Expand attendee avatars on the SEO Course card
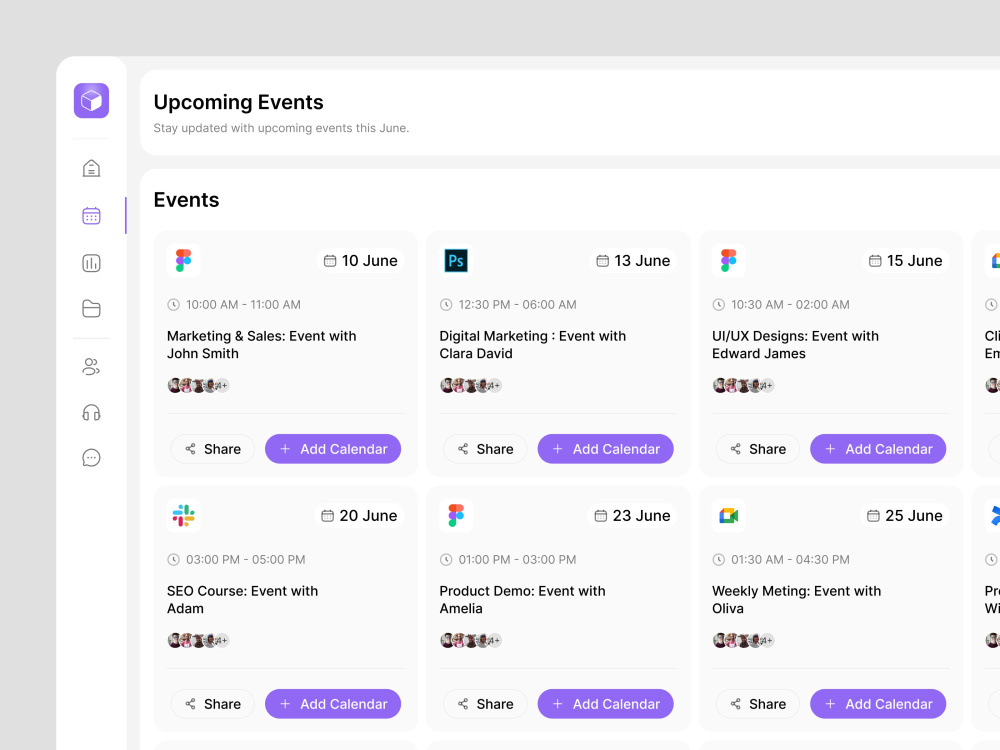 tap(197, 640)
